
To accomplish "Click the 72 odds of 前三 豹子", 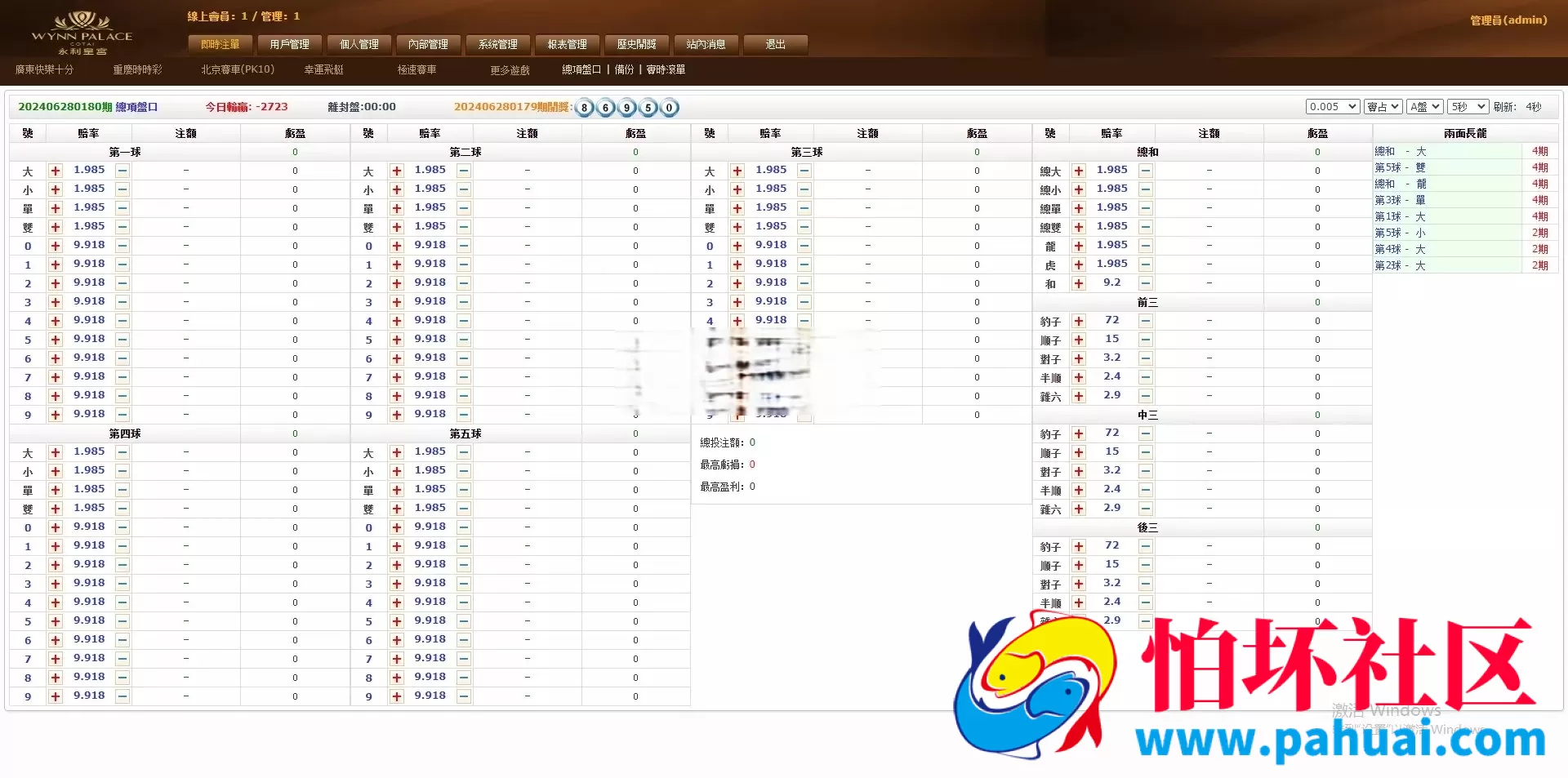I will point(1112,320).
